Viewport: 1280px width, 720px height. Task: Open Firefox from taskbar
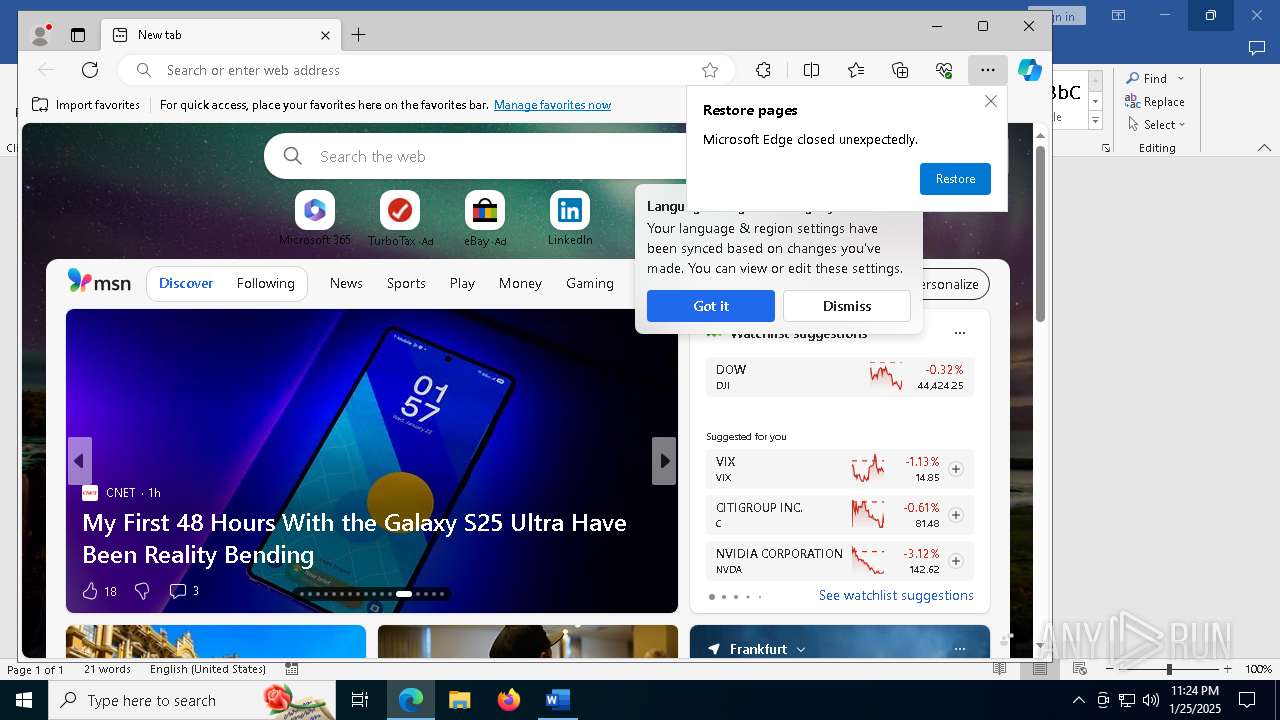click(508, 700)
